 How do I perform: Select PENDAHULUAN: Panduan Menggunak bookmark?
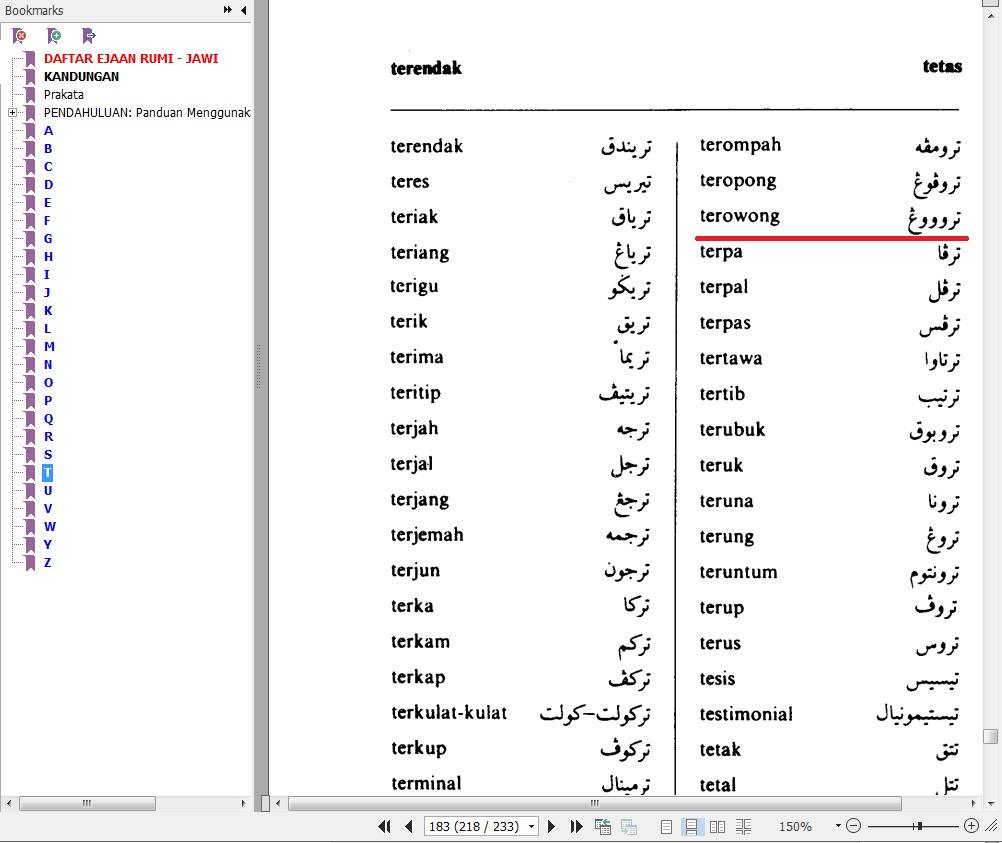click(x=147, y=112)
